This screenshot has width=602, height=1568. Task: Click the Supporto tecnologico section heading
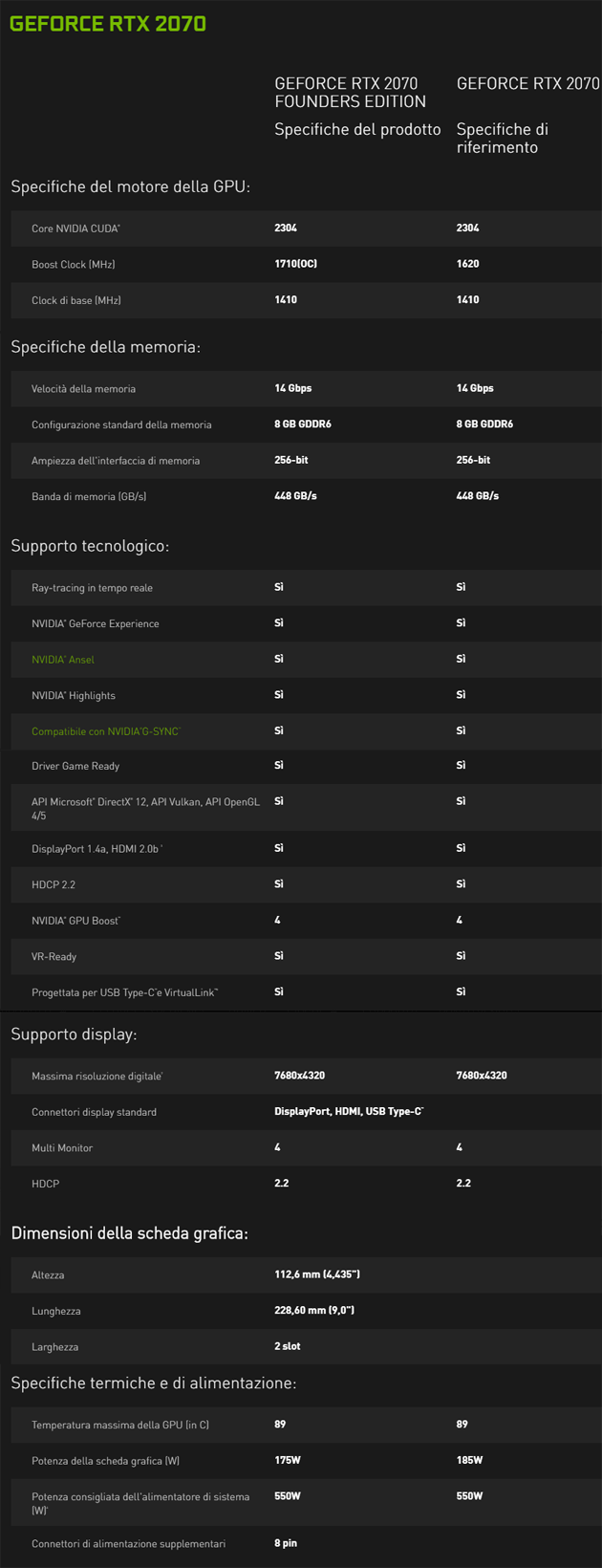coord(90,546)
